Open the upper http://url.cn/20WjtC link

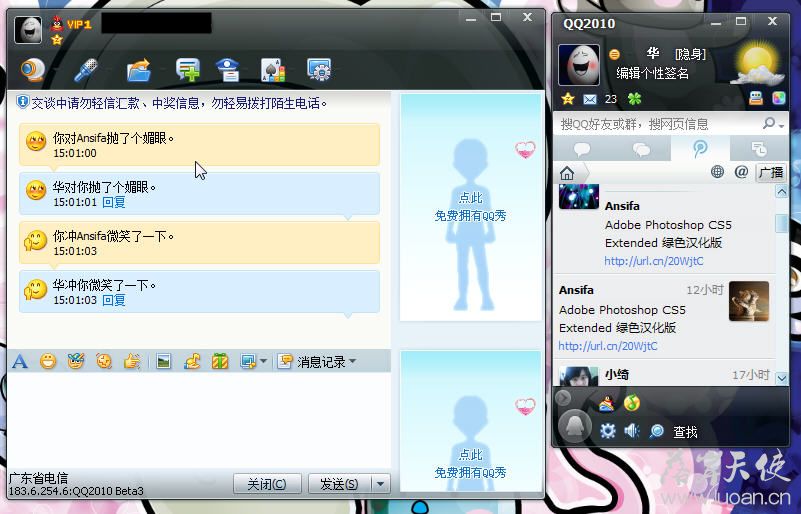pos(653,261)
